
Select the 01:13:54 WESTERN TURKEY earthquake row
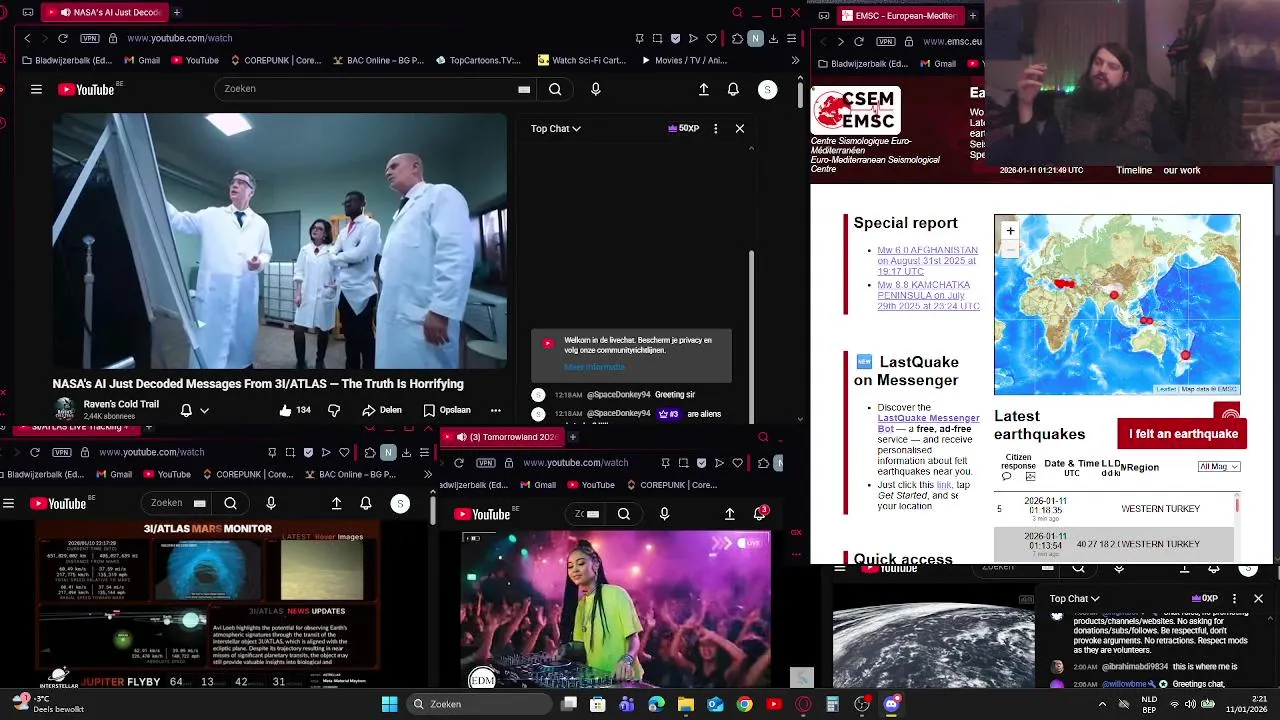pyautogui.click(x=1114, y=544)
